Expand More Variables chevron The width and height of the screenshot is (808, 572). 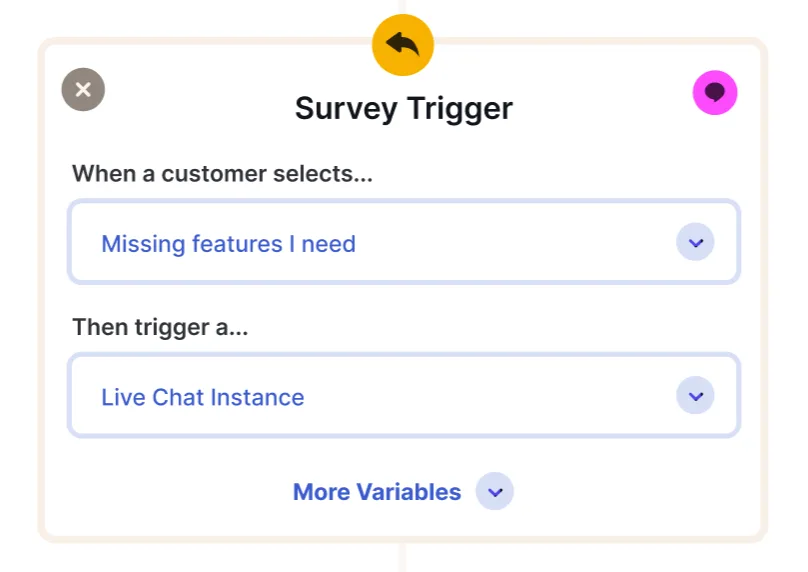click(495, 492)
